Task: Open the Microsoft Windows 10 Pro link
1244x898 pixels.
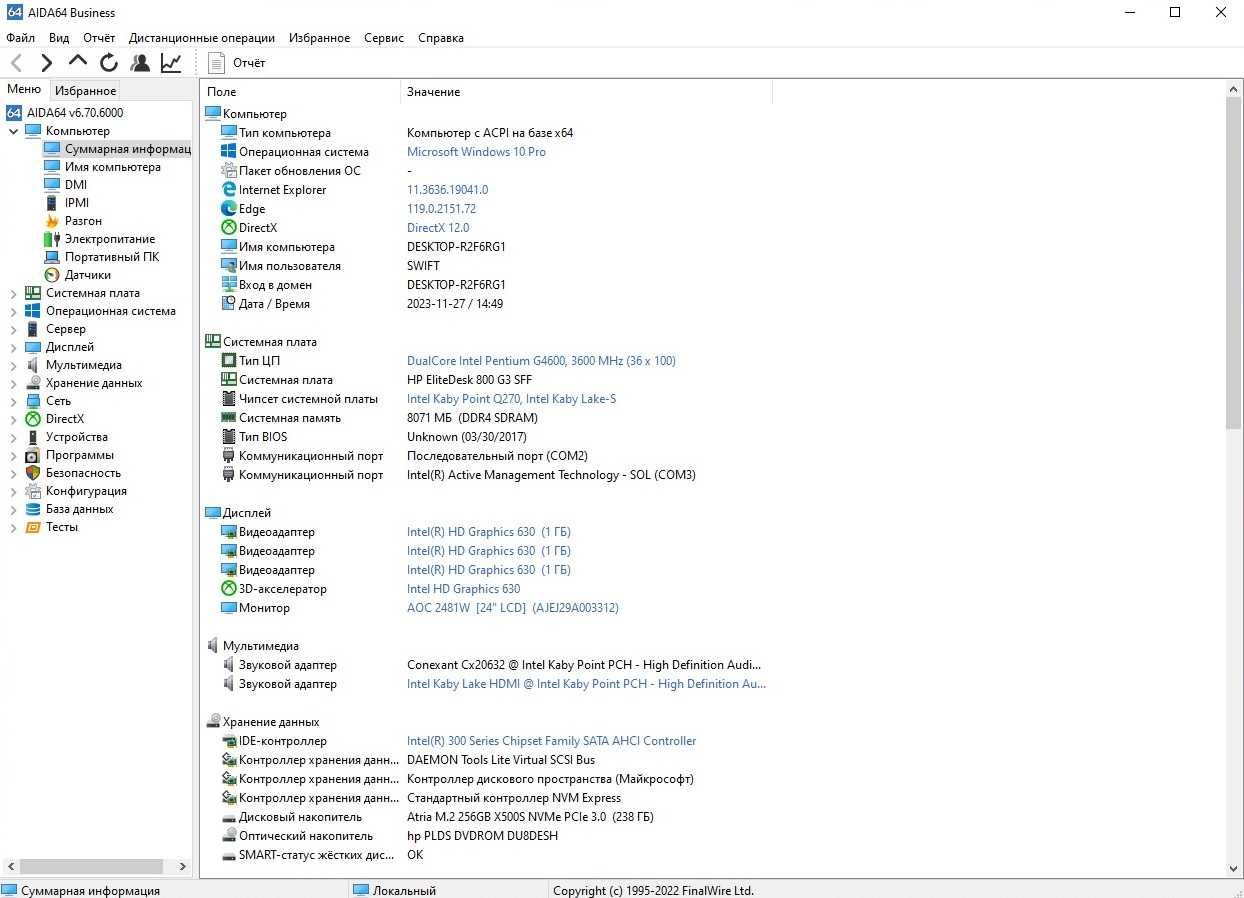Action: [x=476, y=152]
